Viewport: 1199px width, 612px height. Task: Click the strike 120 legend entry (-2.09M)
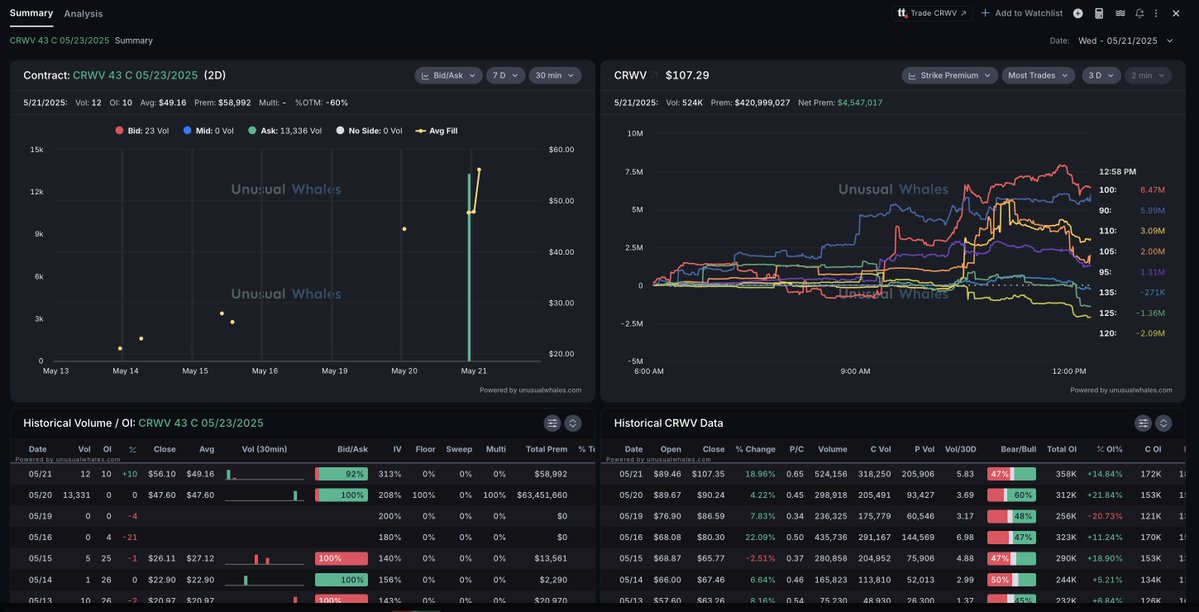1132,334
